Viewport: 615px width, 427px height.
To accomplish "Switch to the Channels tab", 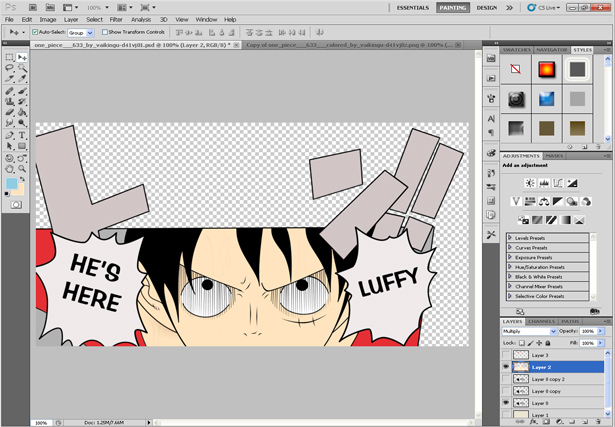I will coord(541,322).
